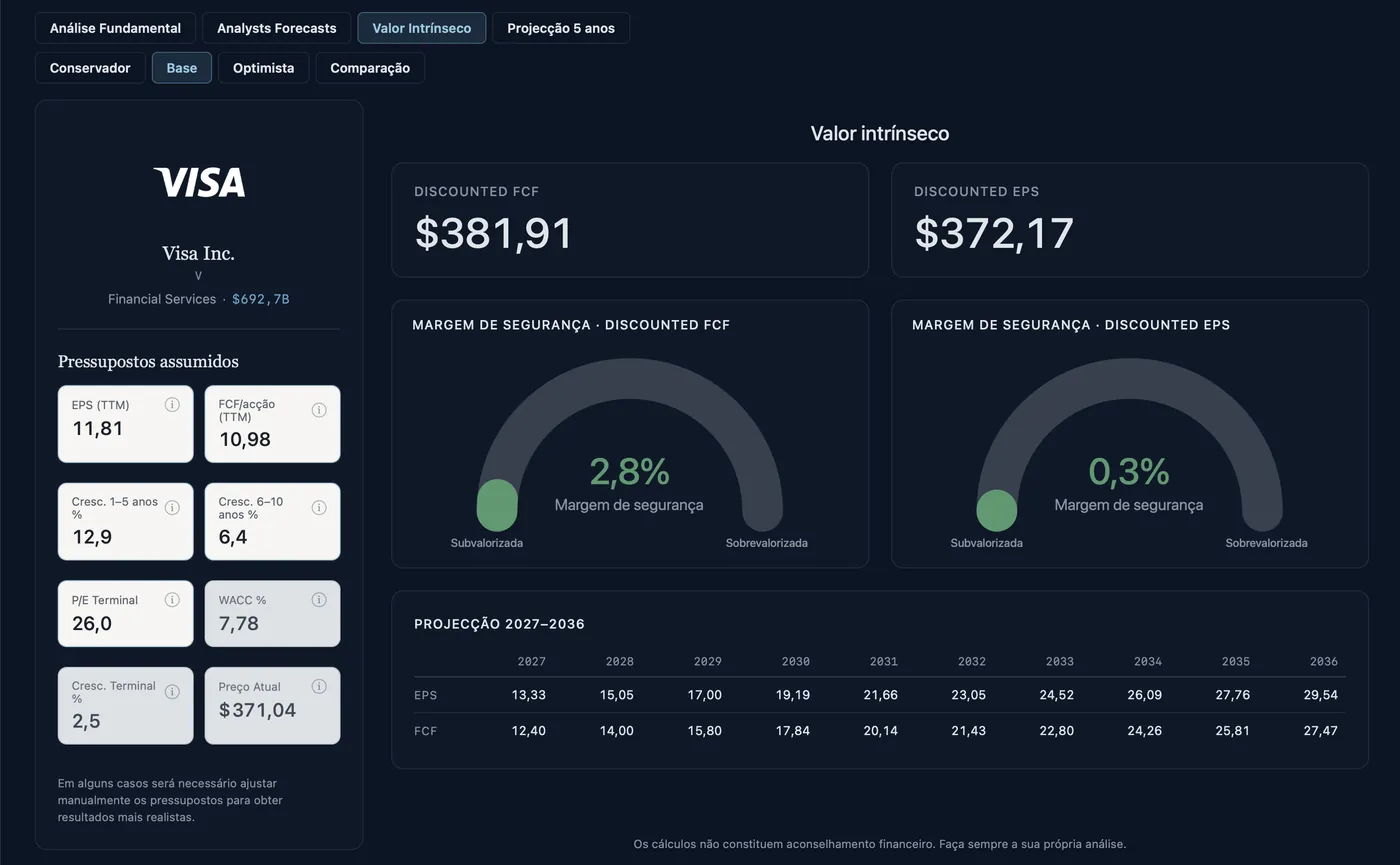Click the Discounted FCF value $381,91
The height and width of the screenshot is (865, 1400).
494,233
